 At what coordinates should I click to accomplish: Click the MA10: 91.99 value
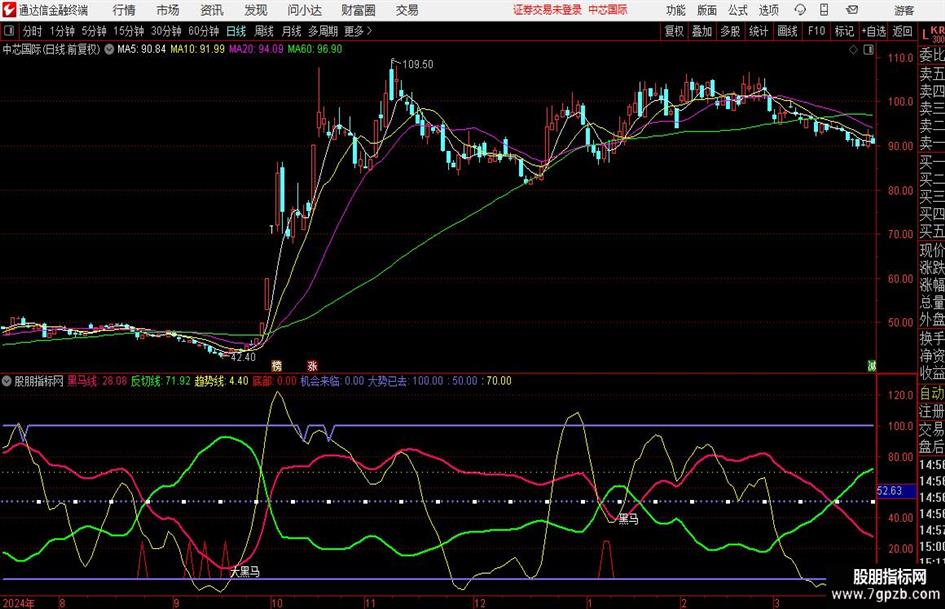point(198,49)
